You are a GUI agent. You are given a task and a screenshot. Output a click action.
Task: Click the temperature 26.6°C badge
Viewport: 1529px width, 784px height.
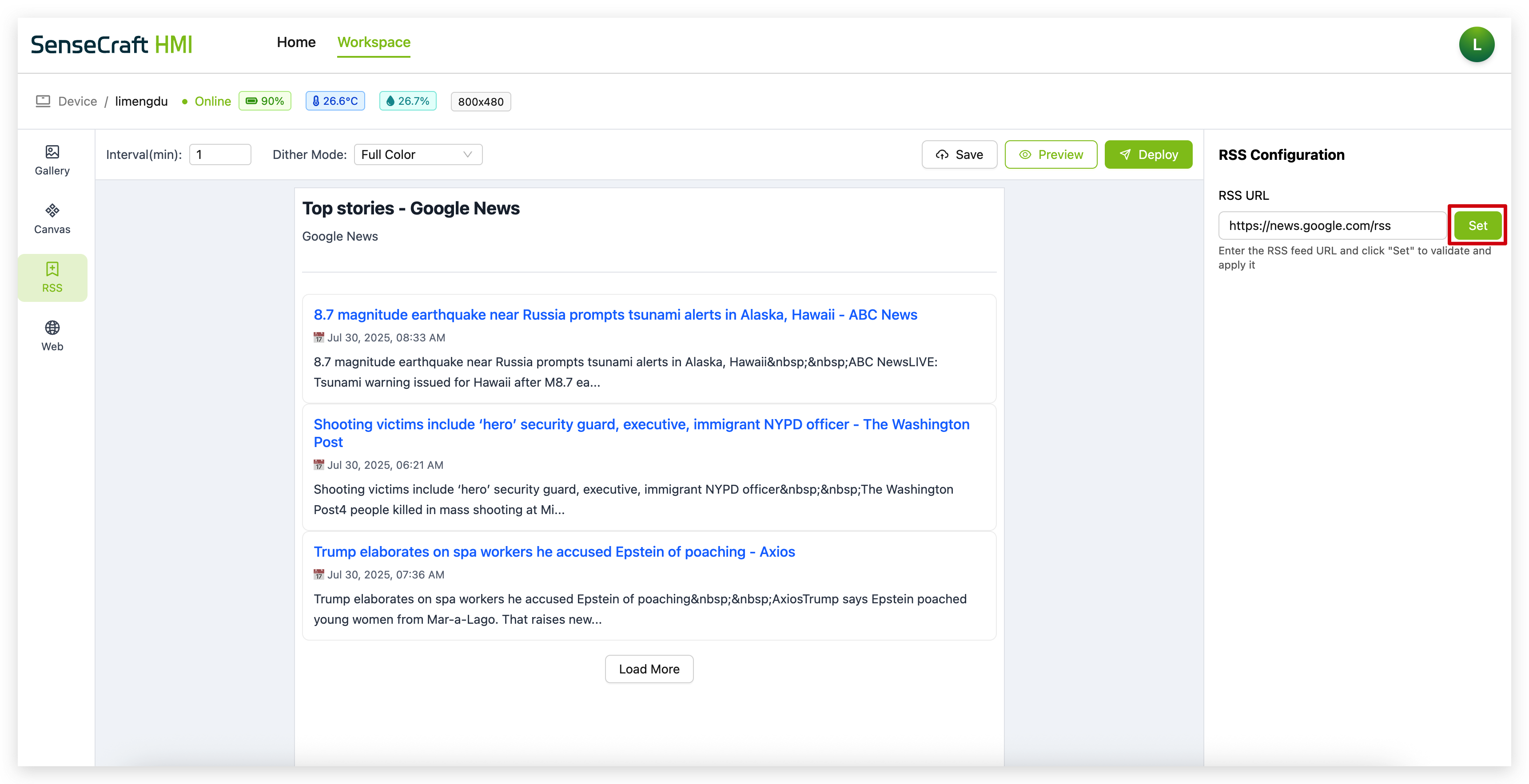[335, 101]
